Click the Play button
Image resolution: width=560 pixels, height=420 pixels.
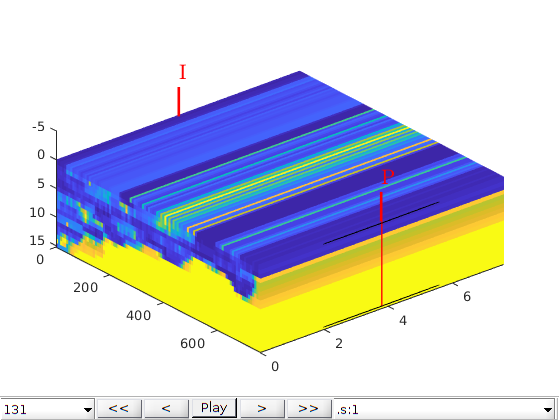coord(214,408)
